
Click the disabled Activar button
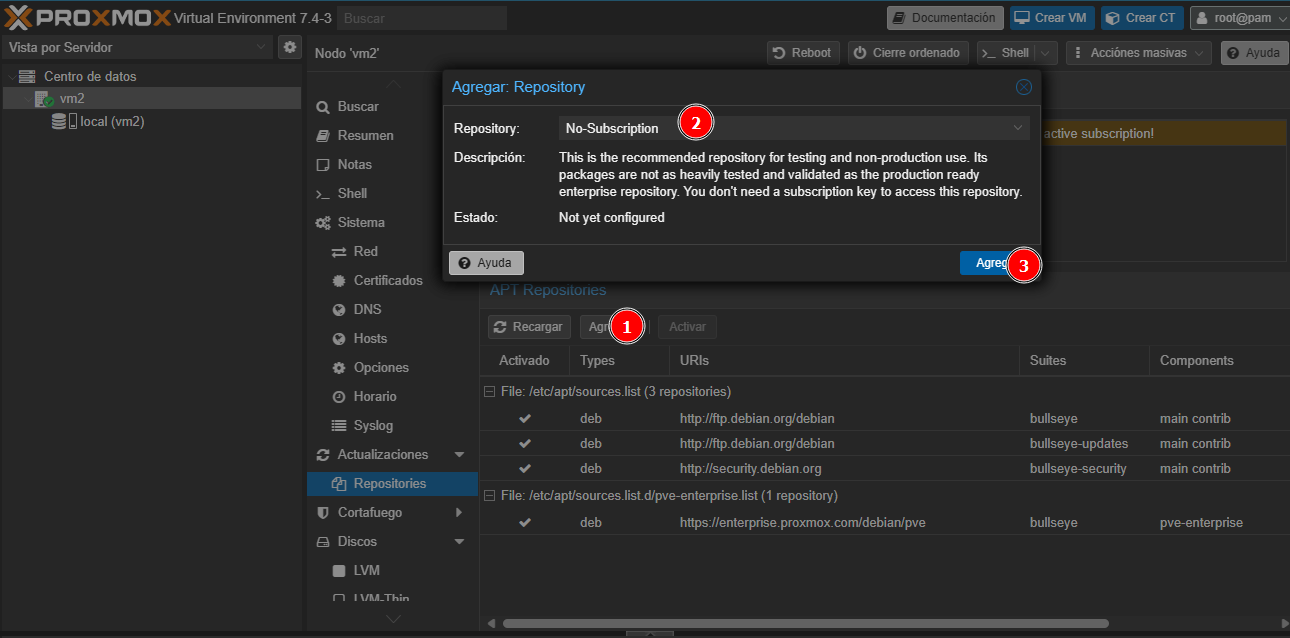687,327
